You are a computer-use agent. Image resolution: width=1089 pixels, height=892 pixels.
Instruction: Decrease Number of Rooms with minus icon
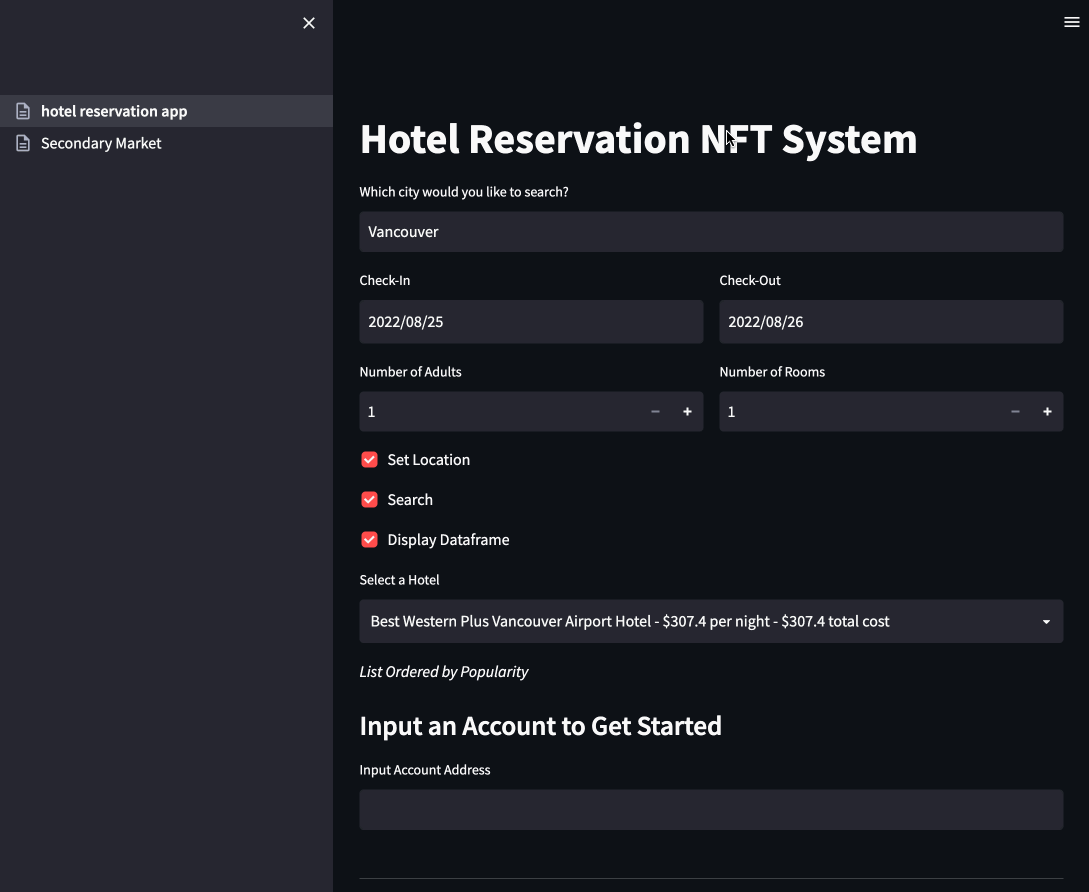pos(1015,412)
